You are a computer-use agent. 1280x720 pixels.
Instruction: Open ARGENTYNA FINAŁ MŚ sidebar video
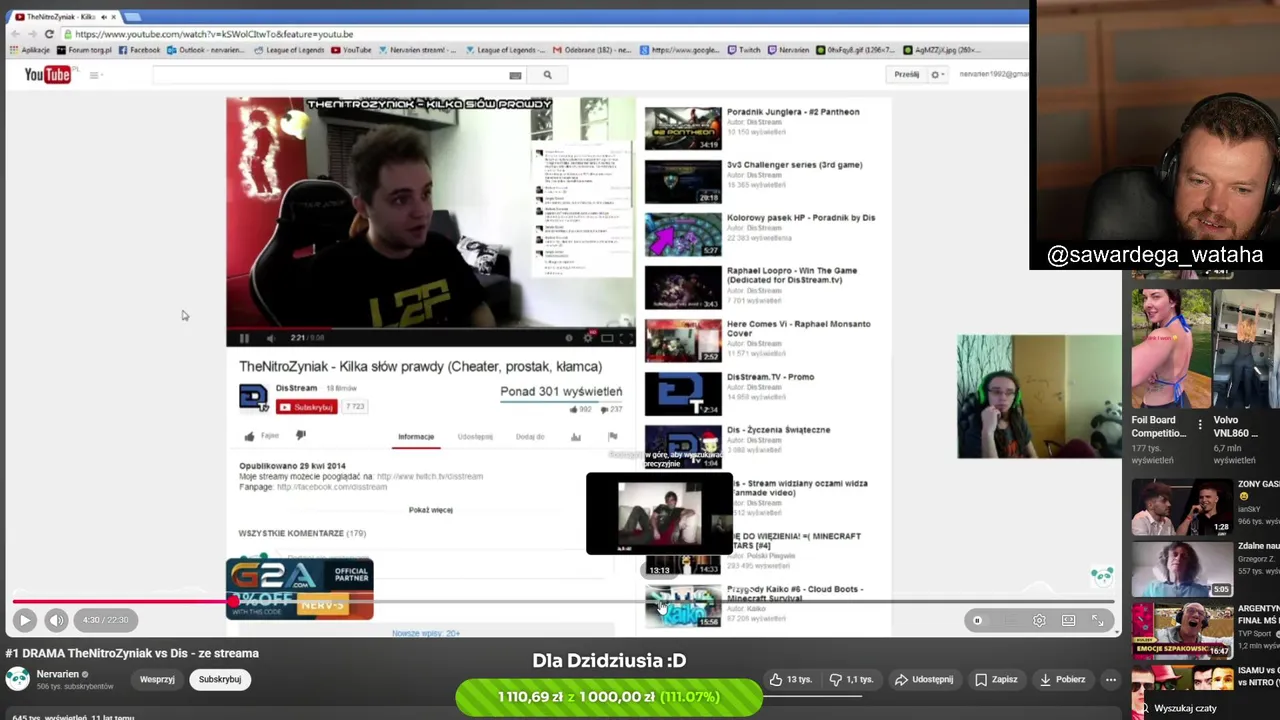[x=1182, y=630]
